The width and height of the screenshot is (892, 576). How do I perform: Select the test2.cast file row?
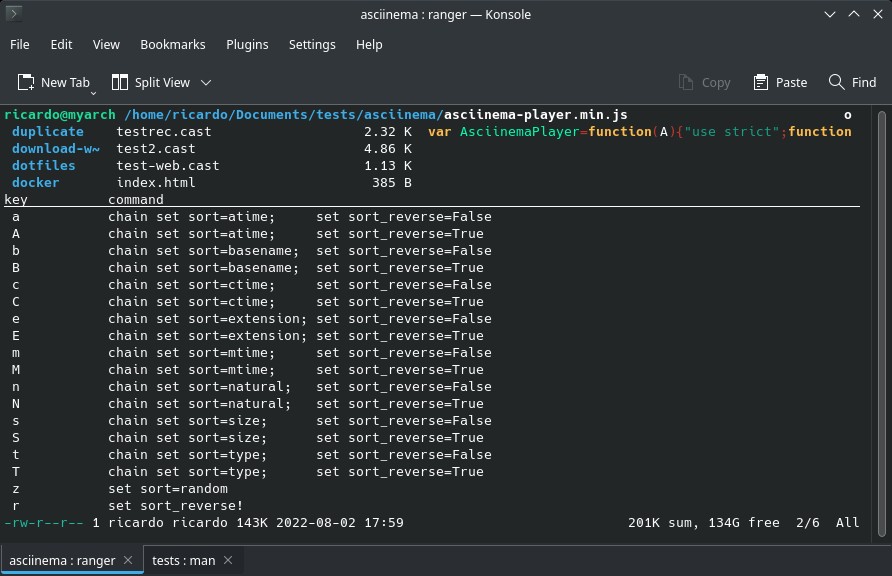(x=264, y=148)
